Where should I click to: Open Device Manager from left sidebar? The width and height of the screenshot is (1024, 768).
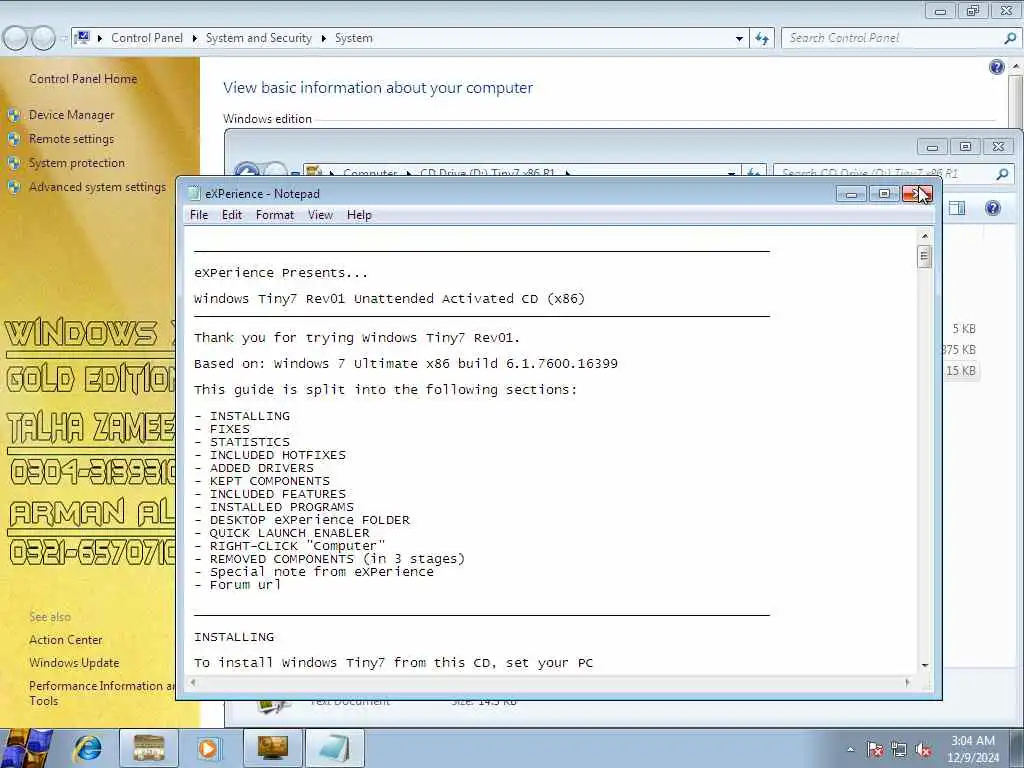tap(71, 115)
